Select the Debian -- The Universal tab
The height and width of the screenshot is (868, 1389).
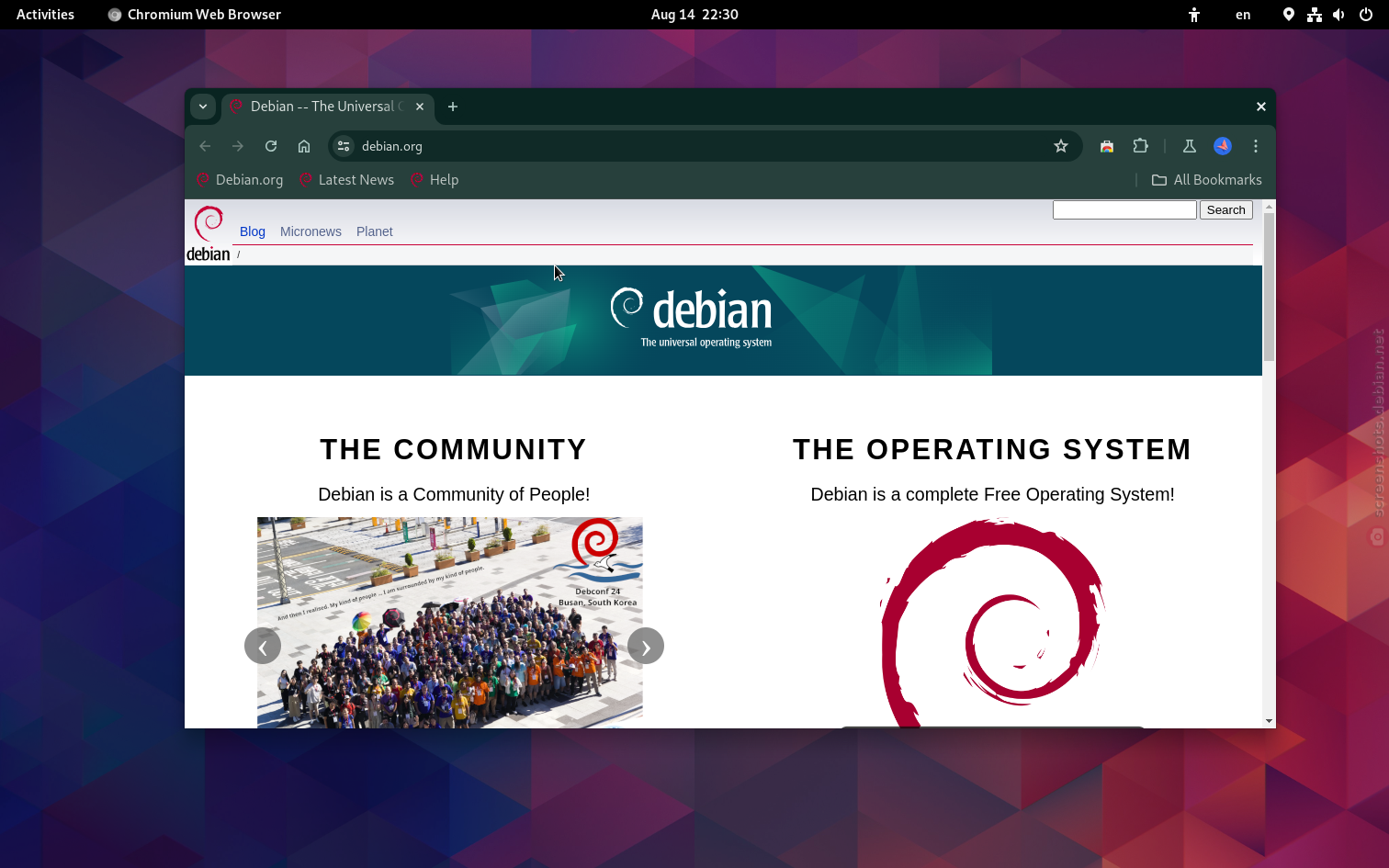326,107
